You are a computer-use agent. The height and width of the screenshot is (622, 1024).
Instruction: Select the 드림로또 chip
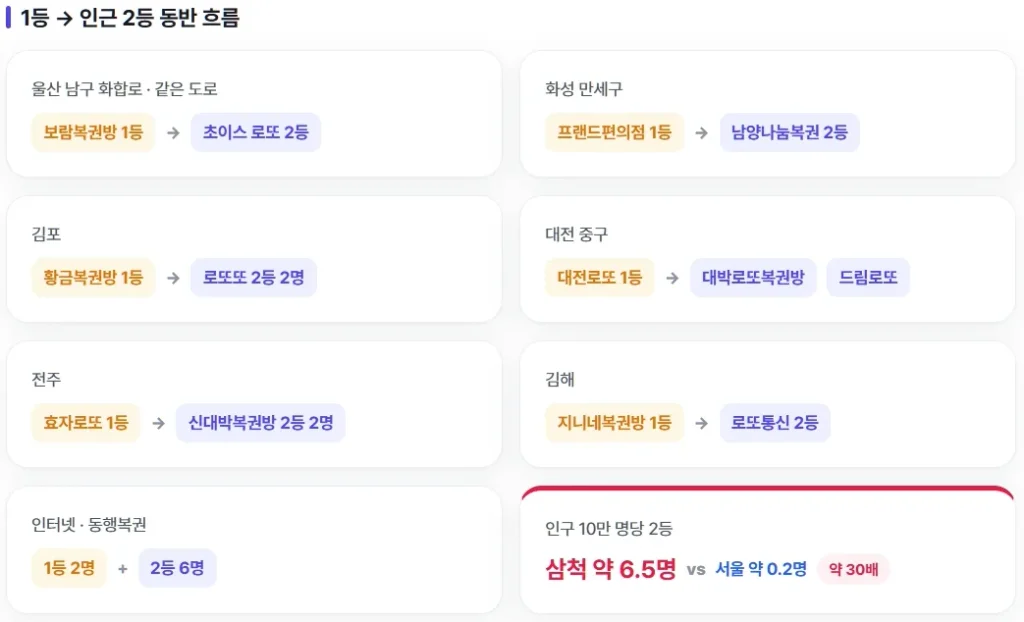[868, 278]
